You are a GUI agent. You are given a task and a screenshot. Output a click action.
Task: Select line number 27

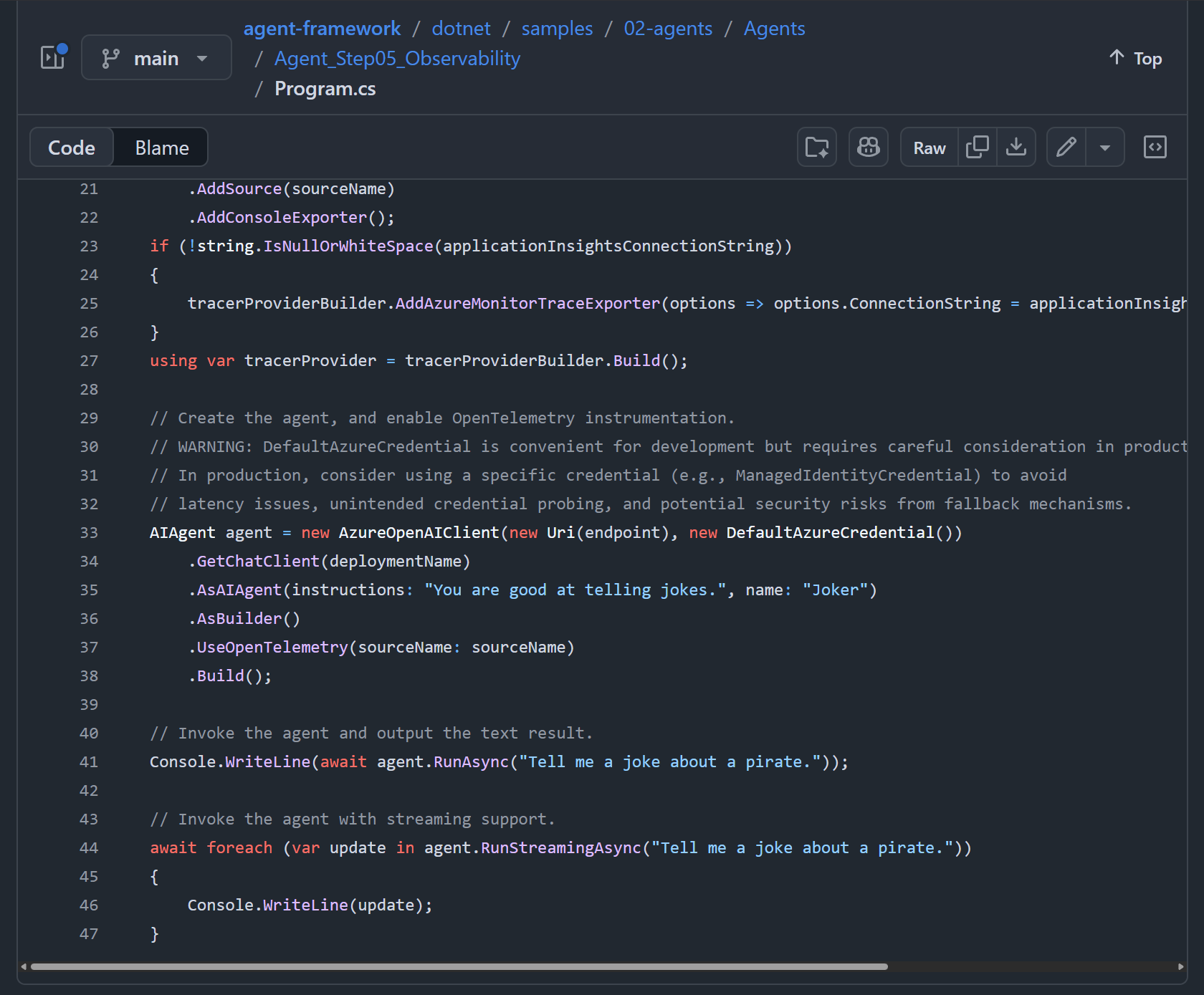(x=89, y=361)
